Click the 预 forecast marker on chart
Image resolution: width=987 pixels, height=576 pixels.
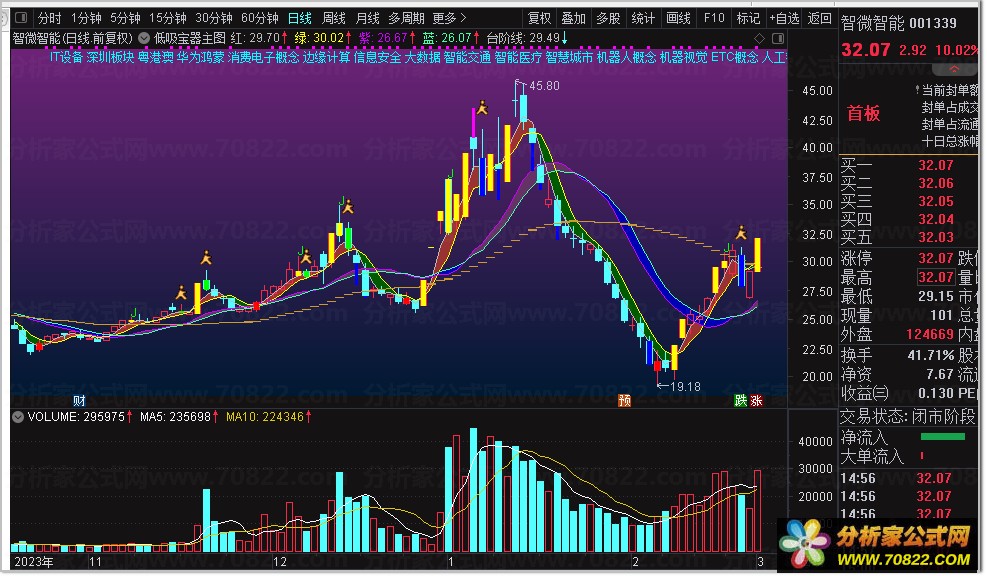pyautogui.click(x=624, y=401)
